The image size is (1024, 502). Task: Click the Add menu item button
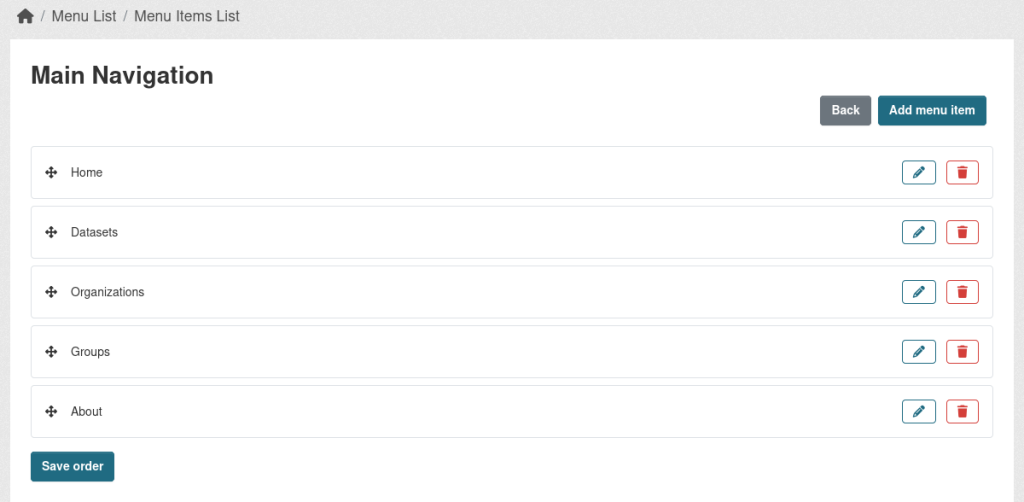931,110
